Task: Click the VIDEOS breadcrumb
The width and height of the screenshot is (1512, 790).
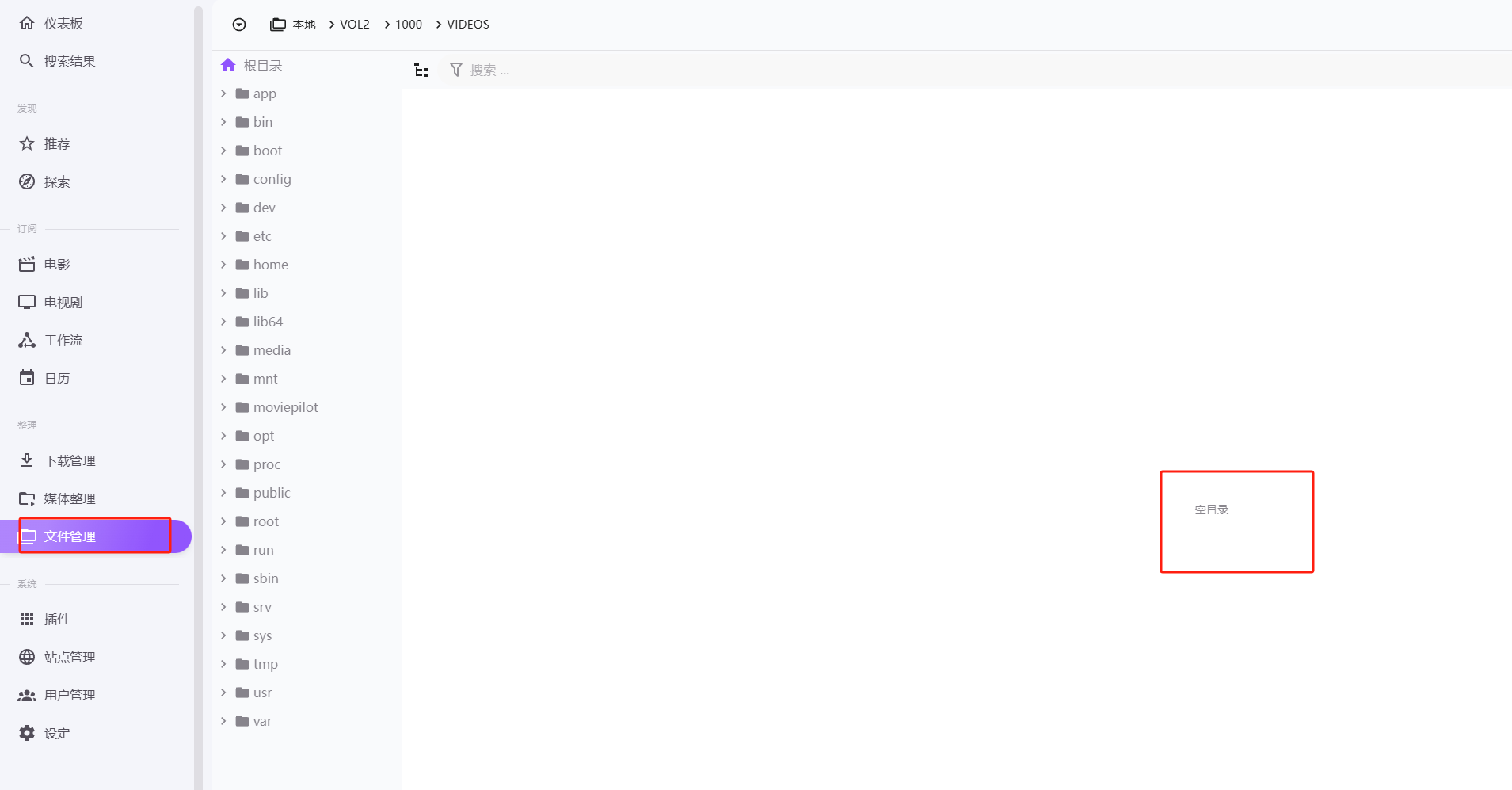Action: (468, 25)
